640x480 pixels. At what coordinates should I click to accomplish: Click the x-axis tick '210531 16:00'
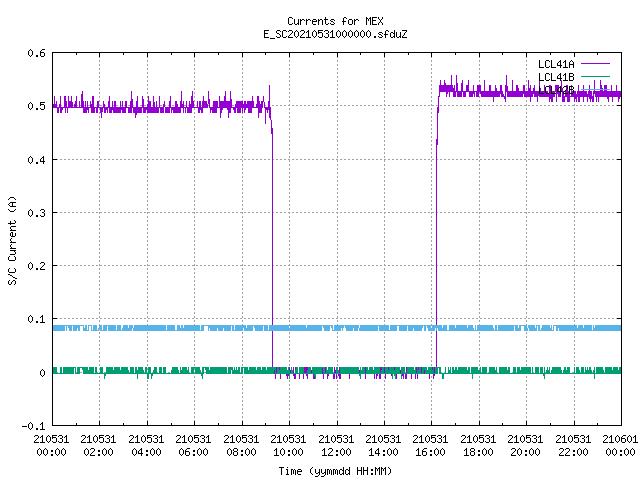[430, 446]
